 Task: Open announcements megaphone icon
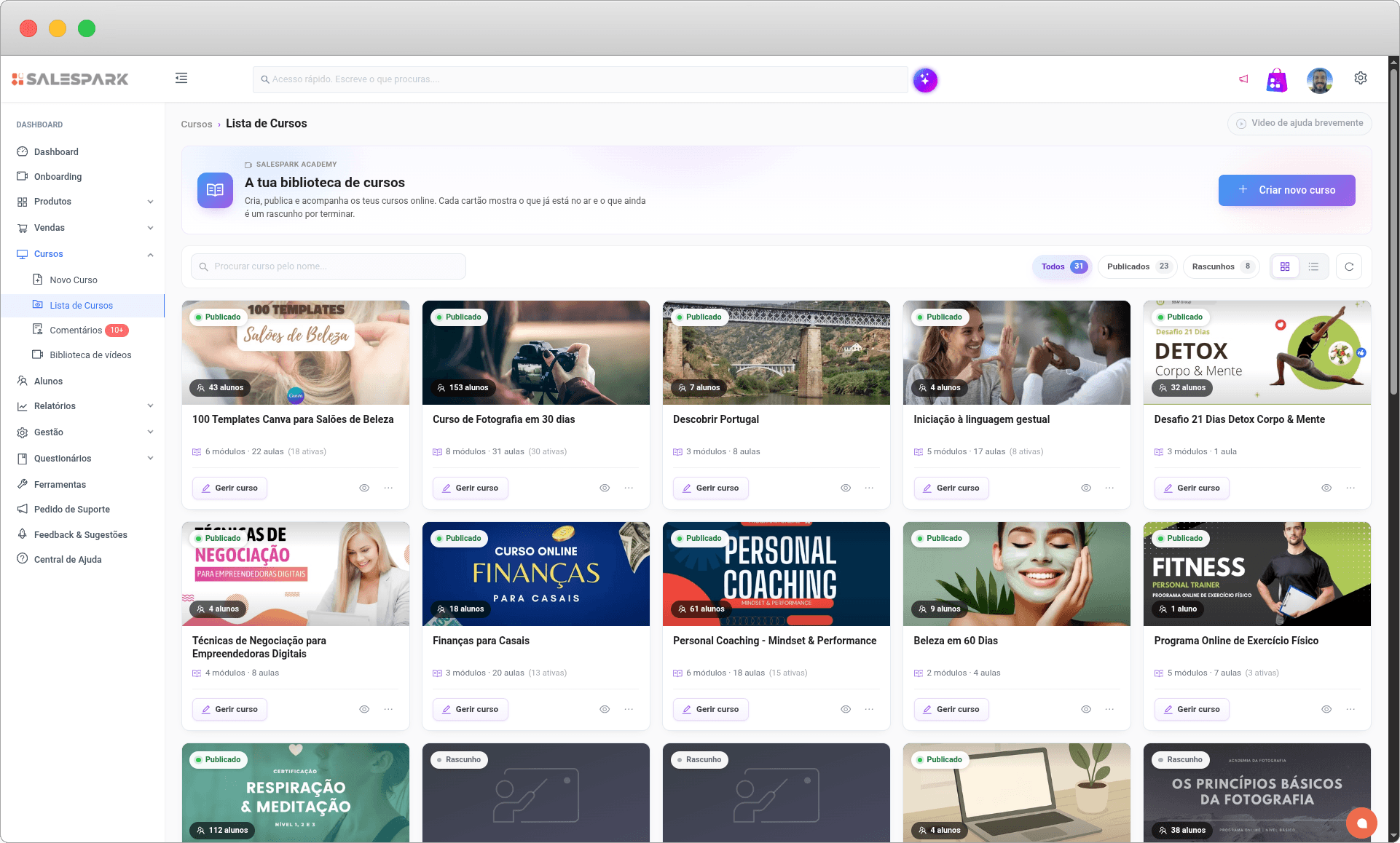point(1243,79)
